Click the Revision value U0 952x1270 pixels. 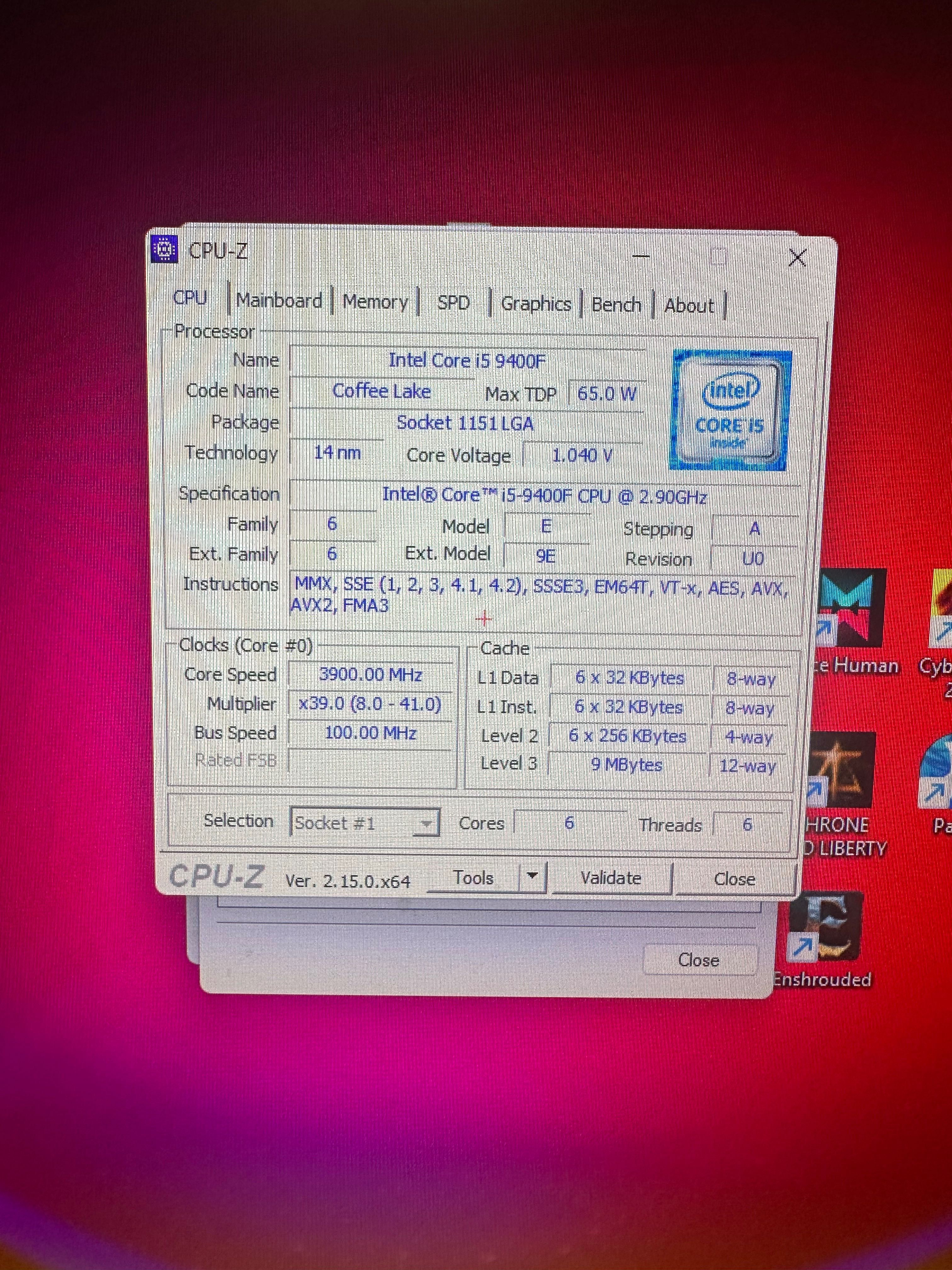tap(753, 558)
